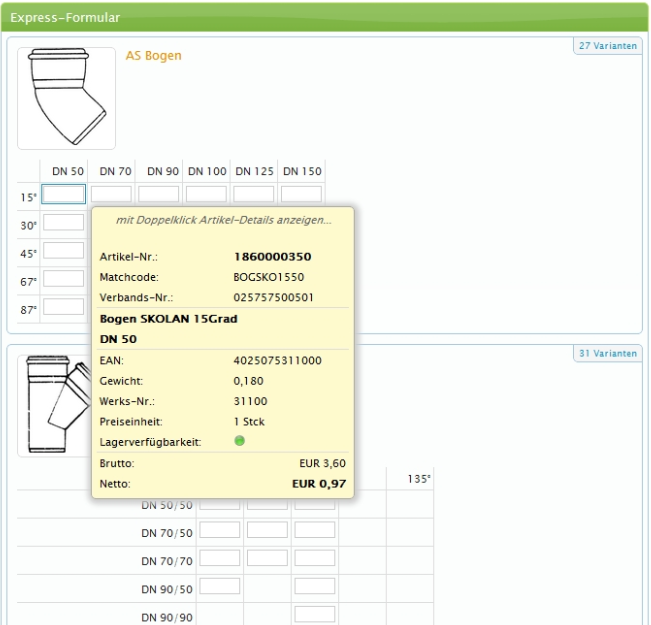
Task: Select second quantity field in DN 70/70 row
Action: click(x=267, y=558)
